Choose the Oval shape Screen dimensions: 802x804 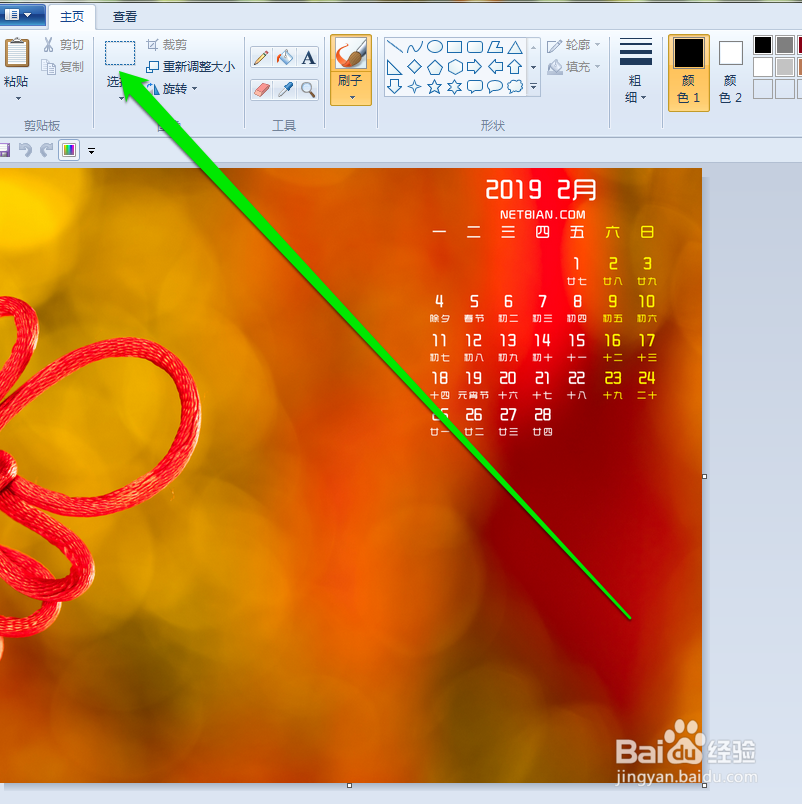(x=435, y=47)
